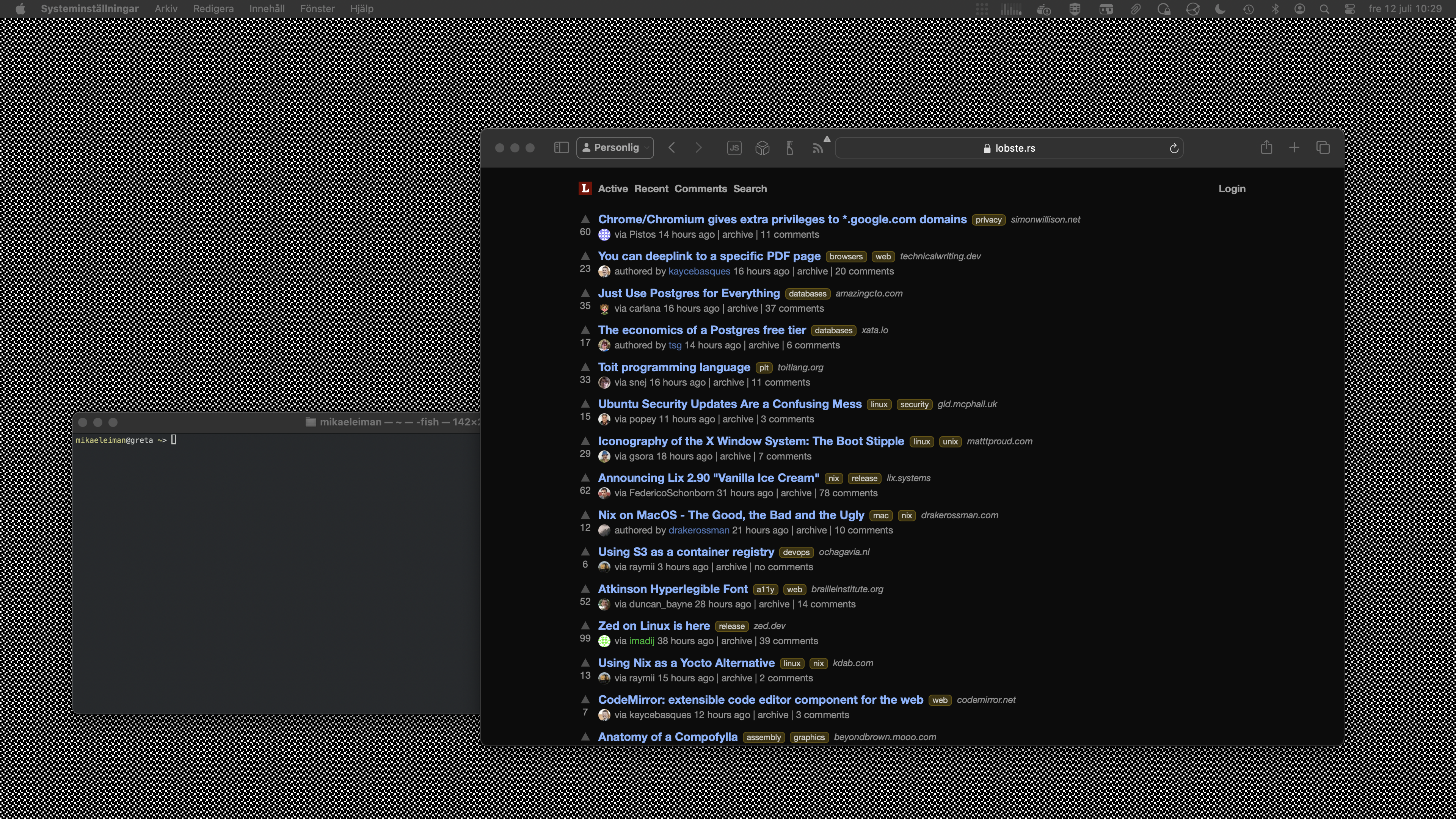This screenshot has height=819, width=1456.
Task: Open the Fönster menu in menu bar
Action: point(317,8)
